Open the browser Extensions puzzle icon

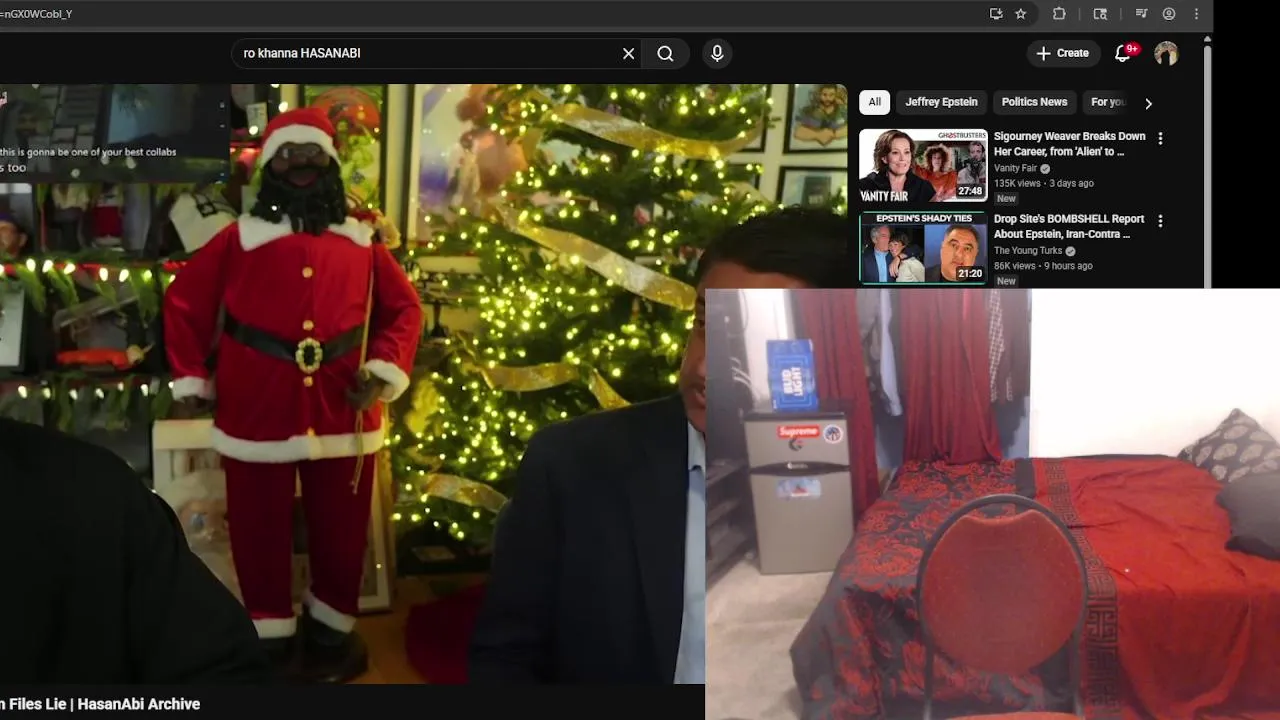pos(1059,14)
